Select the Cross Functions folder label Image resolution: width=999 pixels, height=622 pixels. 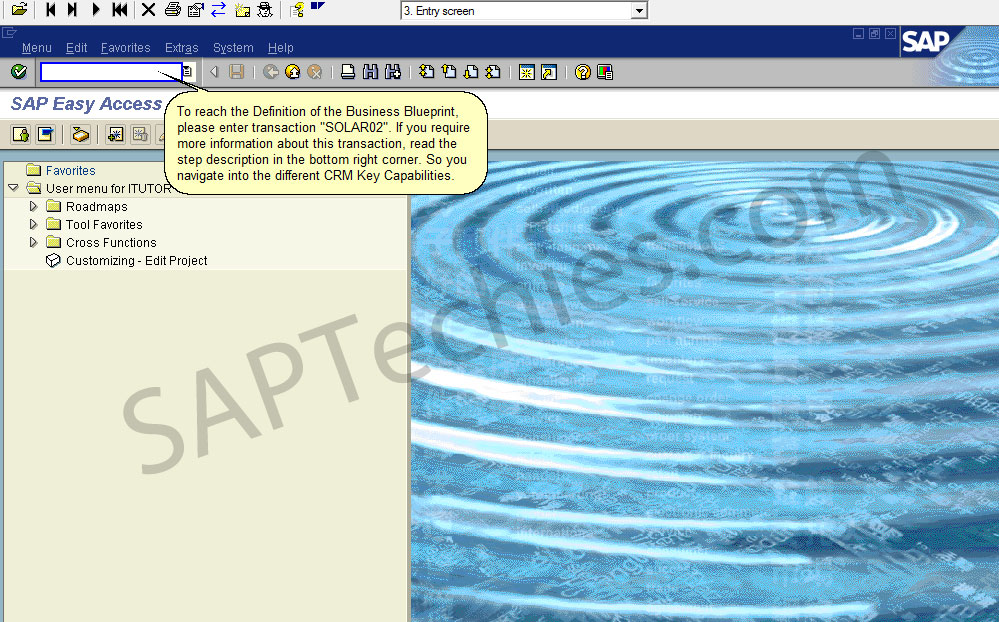(111, 242)
